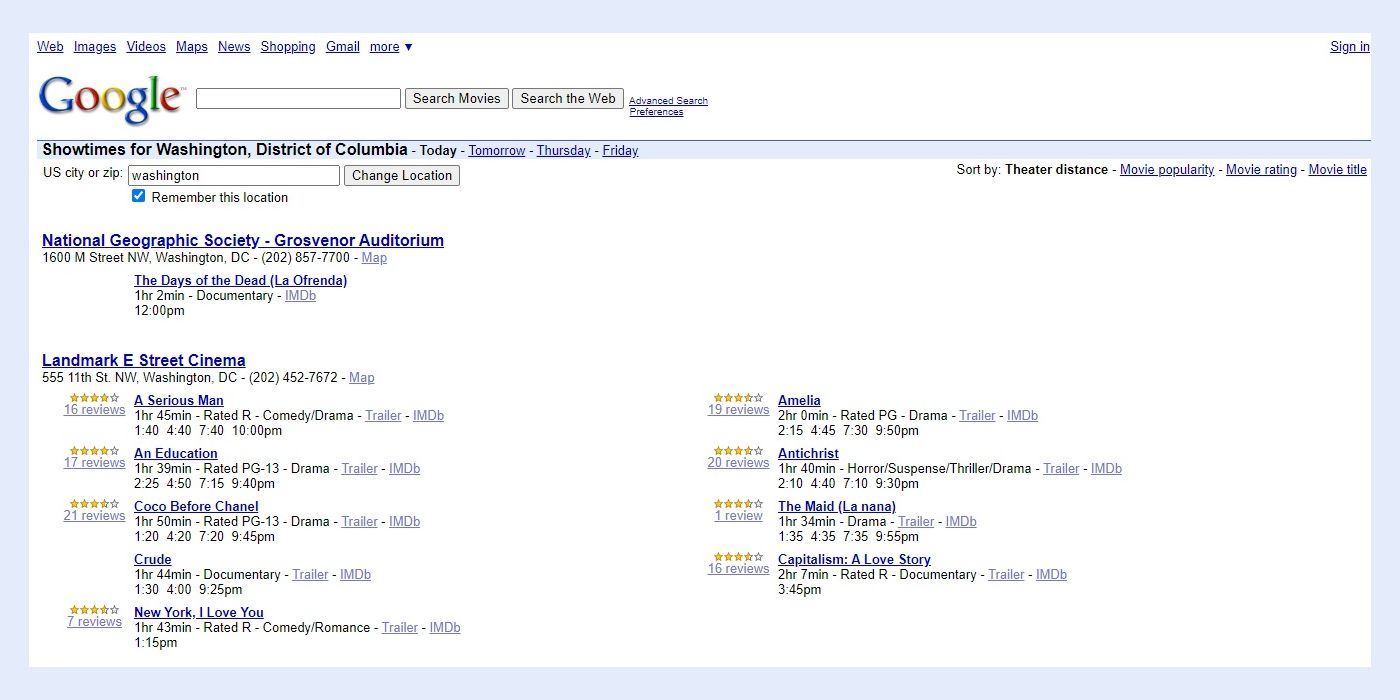Uncheck Remember this location checkbox

(139, 196)
